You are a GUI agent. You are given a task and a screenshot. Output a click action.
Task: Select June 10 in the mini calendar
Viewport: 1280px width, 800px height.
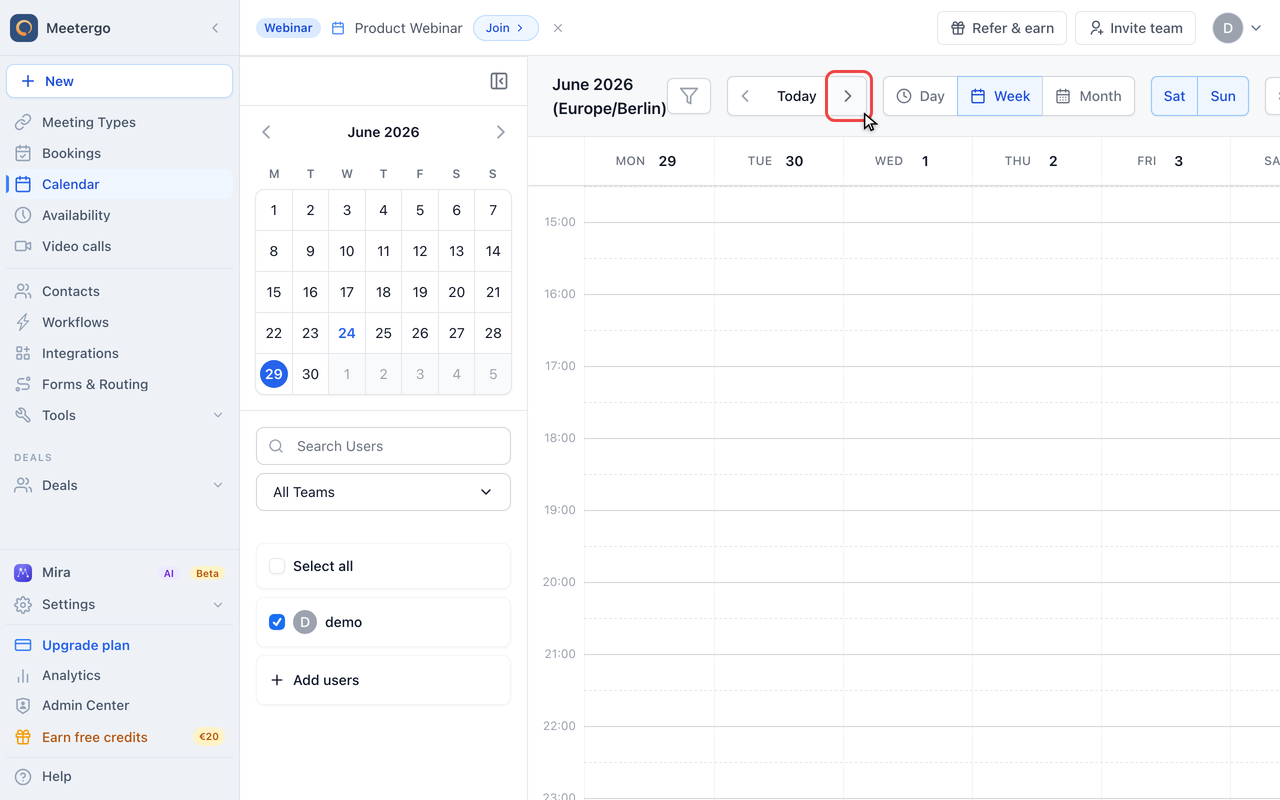point(347,251)
